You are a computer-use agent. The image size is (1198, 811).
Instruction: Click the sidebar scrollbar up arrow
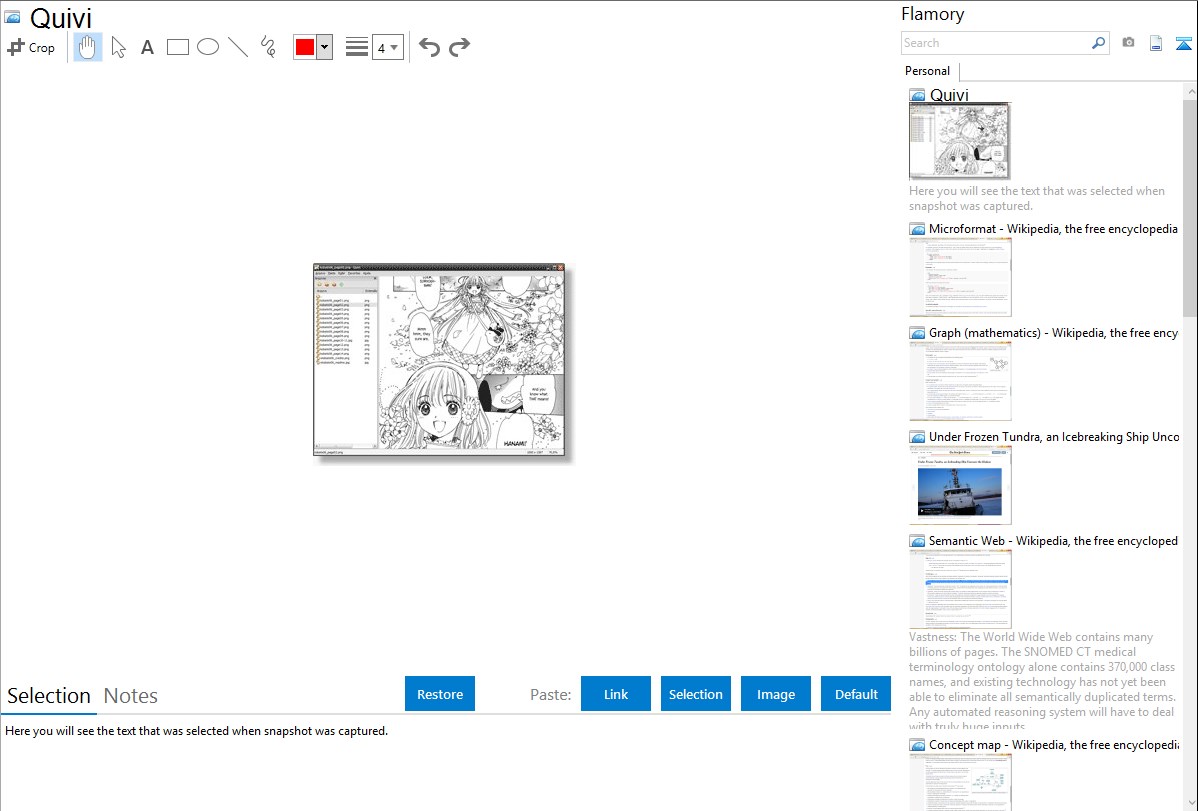pos(1190,92)
